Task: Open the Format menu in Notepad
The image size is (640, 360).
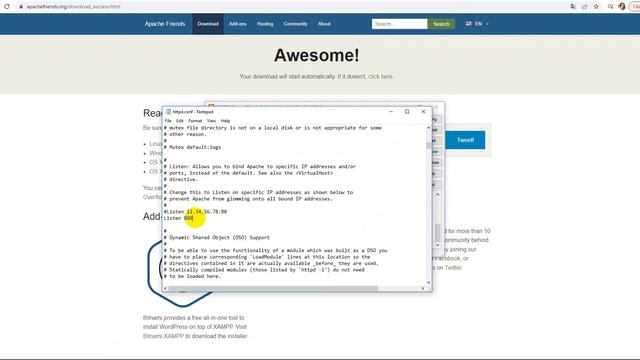Action: click(195, 121)
